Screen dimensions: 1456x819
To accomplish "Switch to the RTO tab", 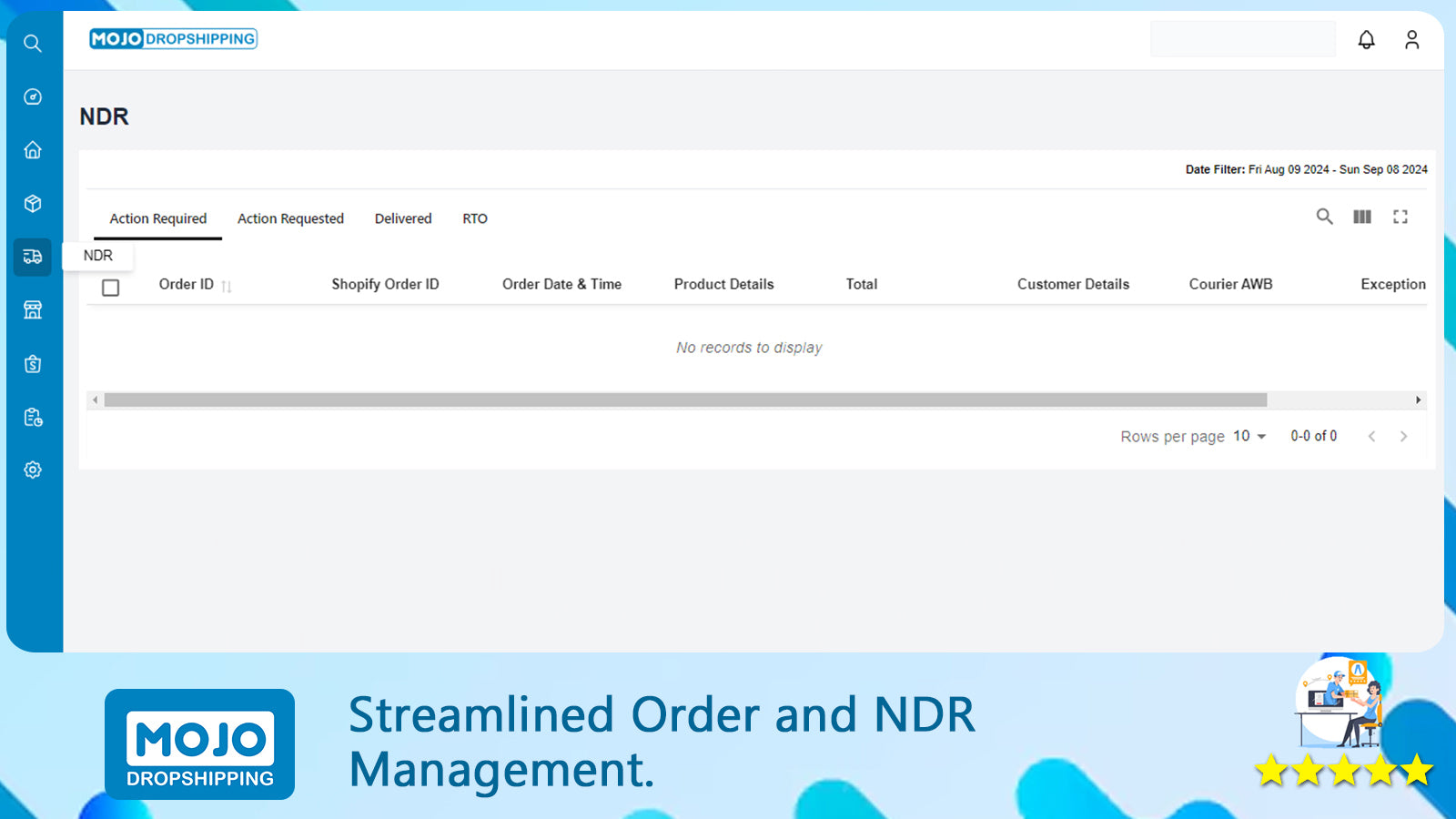I will pyautogui.click(x=475, y=218).
